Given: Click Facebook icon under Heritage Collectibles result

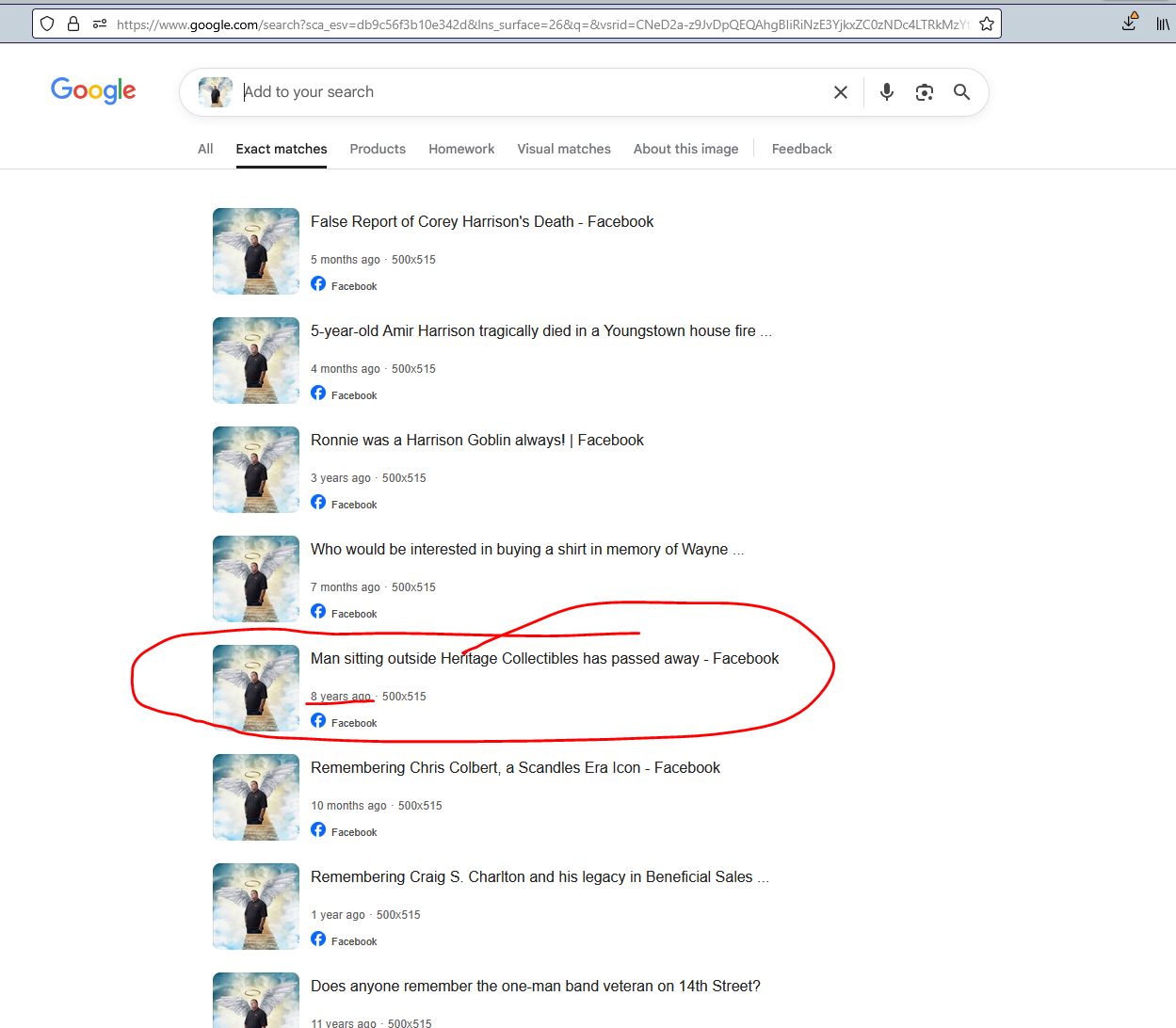Looking at the screenshot, I should click(x=318, y=721).
